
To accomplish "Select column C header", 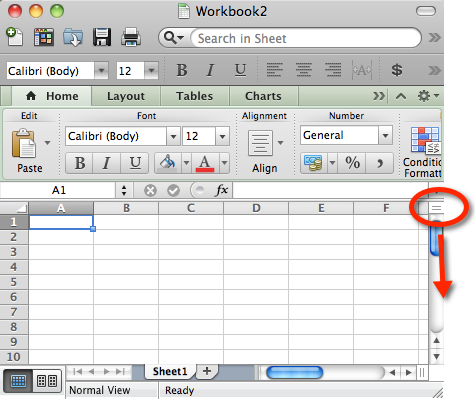I will pyautogui.click(x=191, y=208).
